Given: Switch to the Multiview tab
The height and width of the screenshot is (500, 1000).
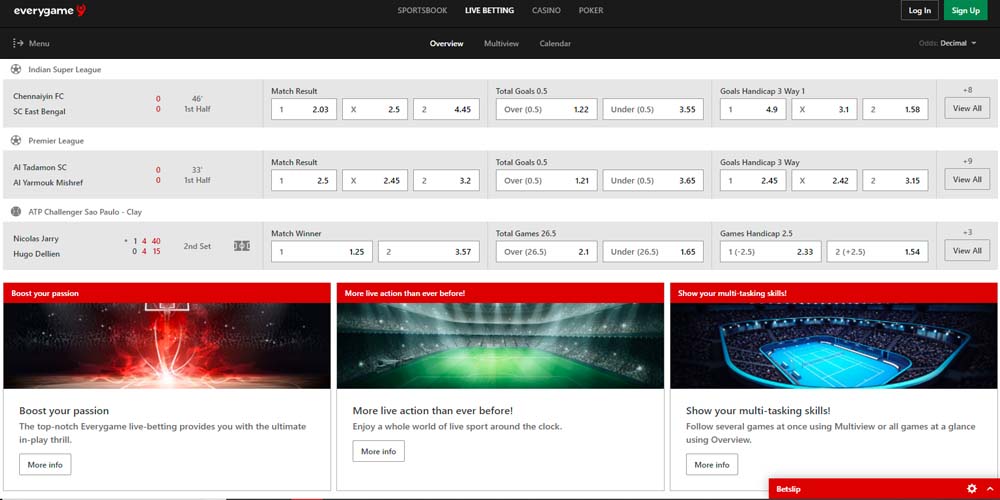Looking at the screenshot, I should pos(501,44).
